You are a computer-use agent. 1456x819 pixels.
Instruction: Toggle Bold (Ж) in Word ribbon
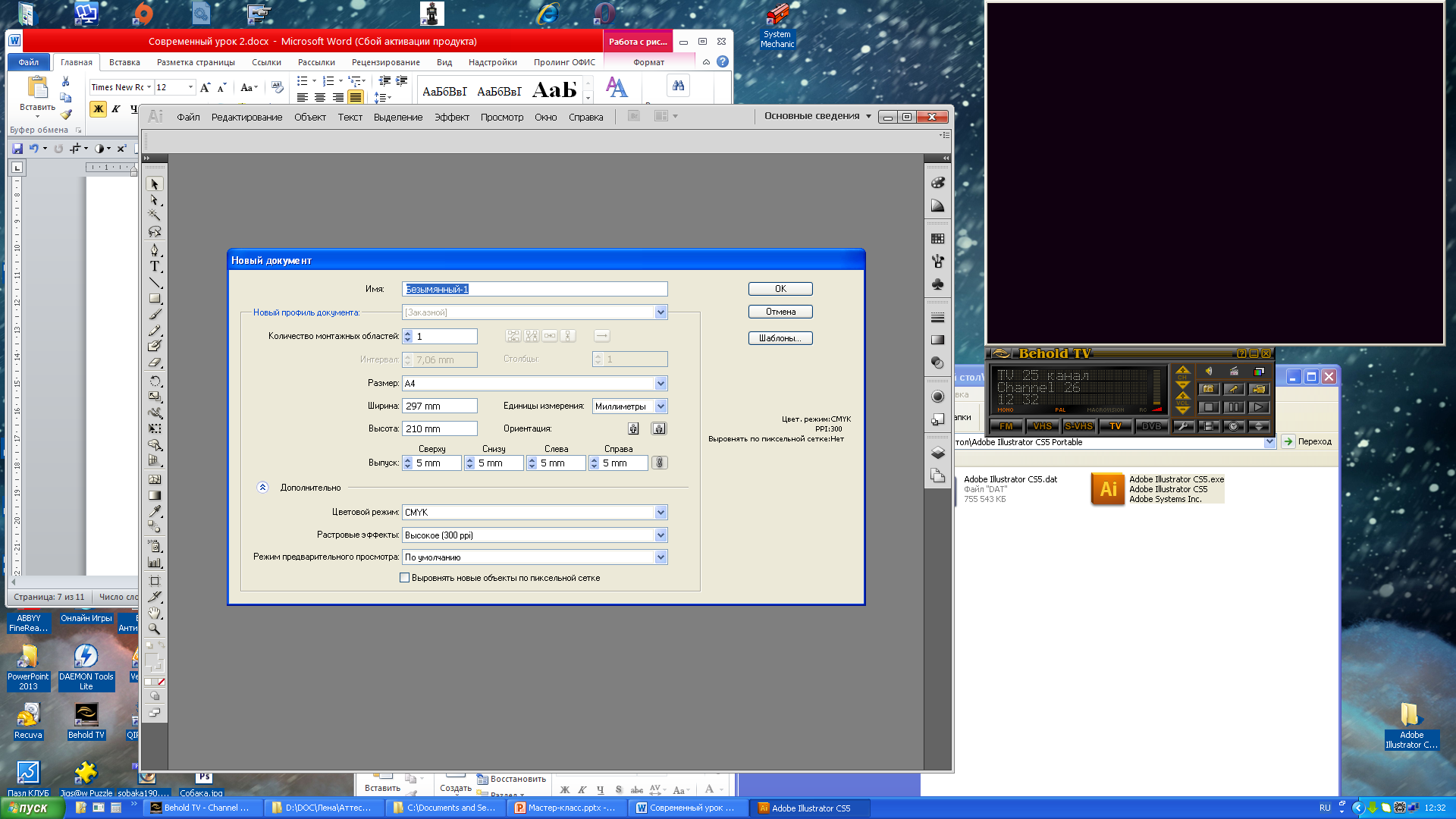[x=98, y=109]
